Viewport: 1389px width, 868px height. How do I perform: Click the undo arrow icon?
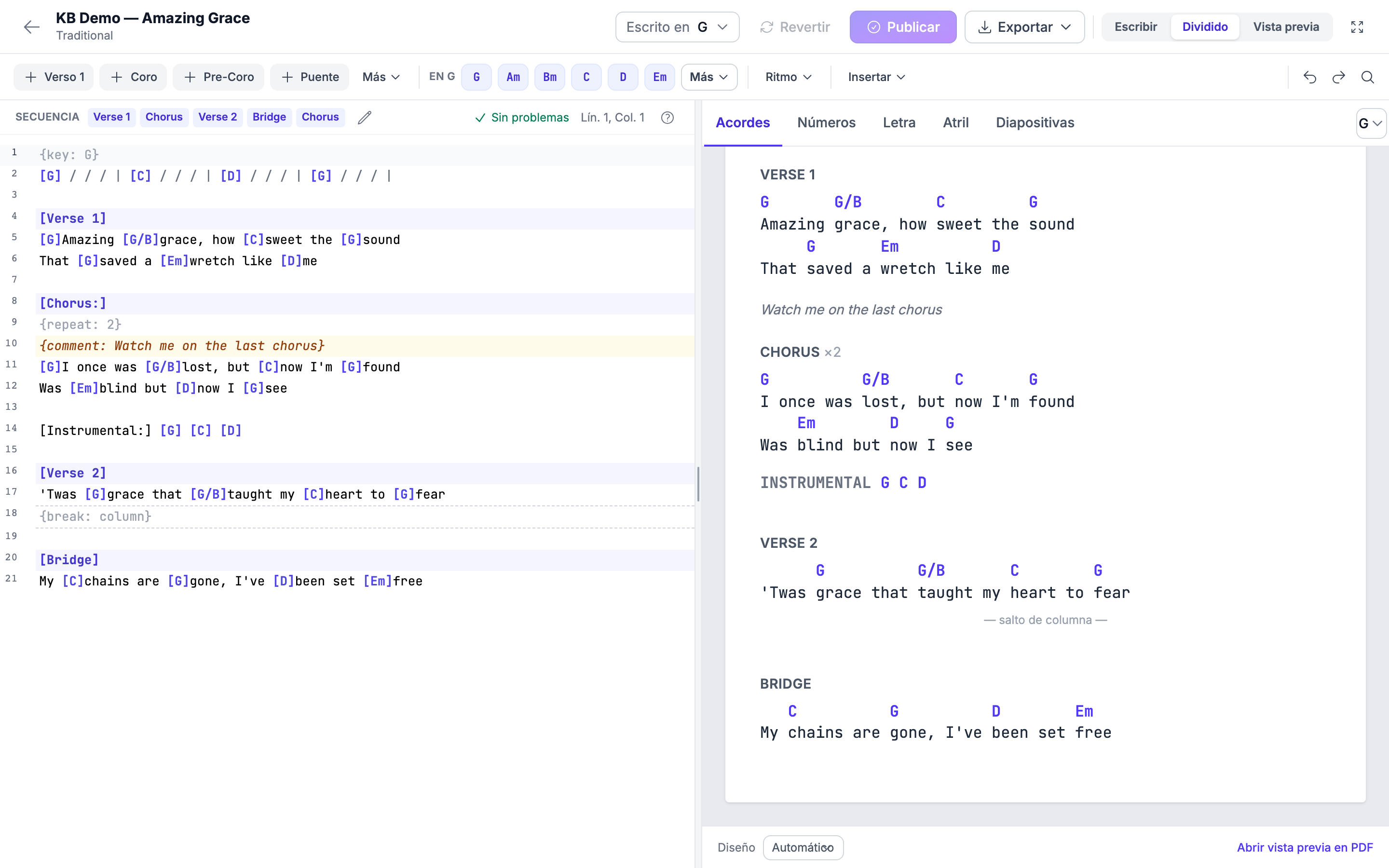[1310, 77]
